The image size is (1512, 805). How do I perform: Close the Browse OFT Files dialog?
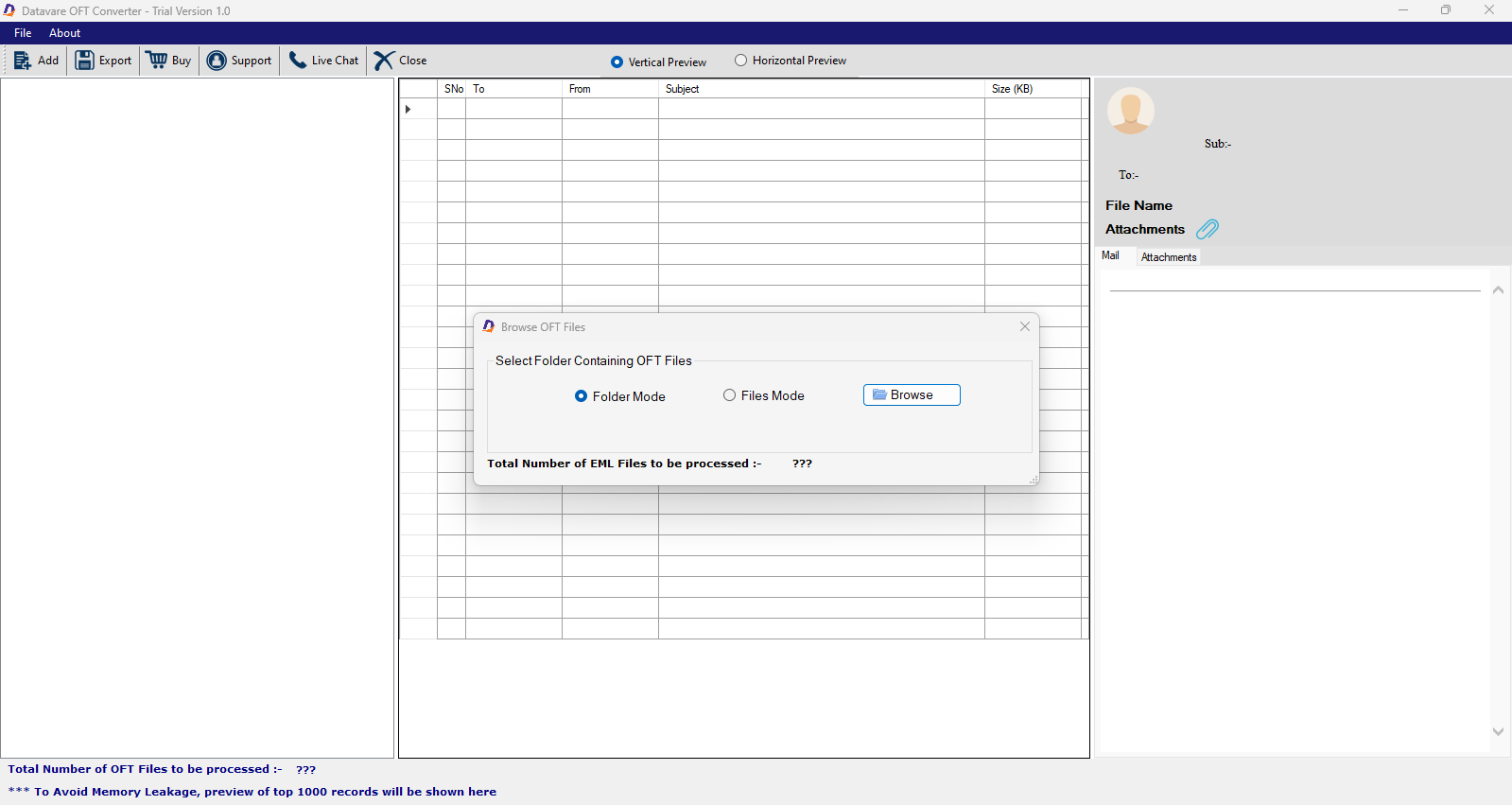(1025, 326)
